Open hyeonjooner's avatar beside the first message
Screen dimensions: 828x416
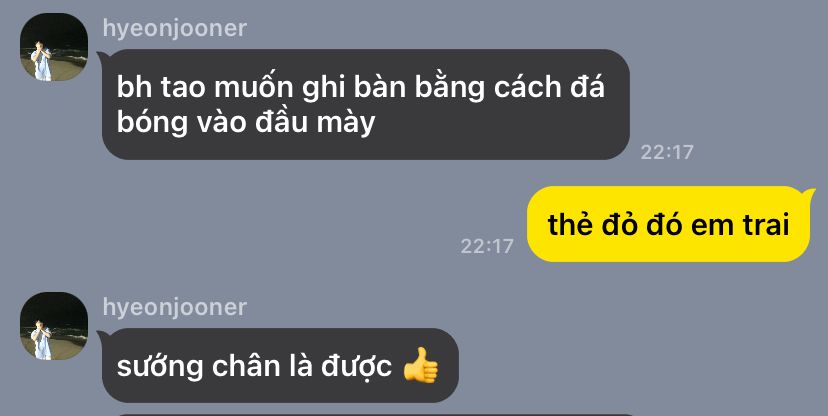[54, 47]
